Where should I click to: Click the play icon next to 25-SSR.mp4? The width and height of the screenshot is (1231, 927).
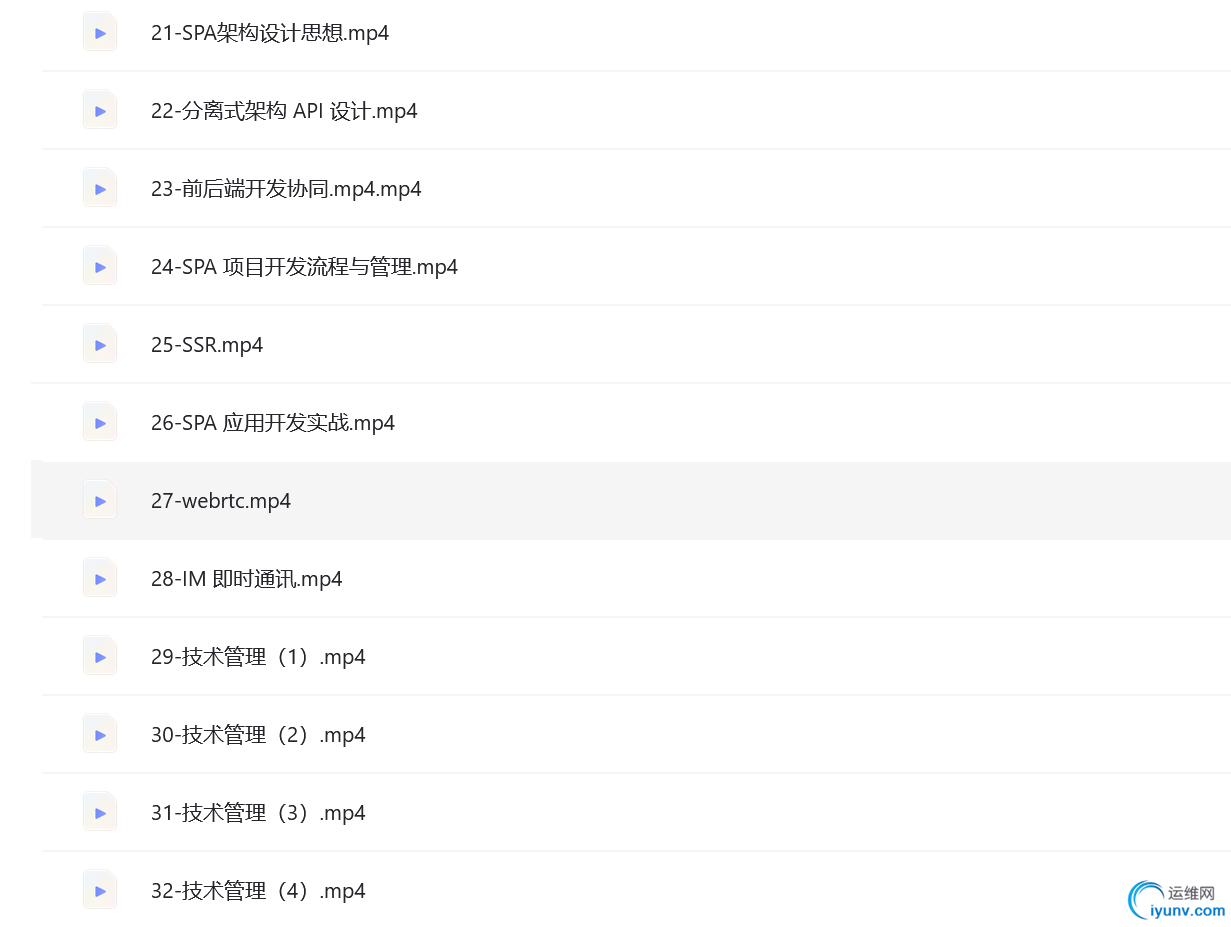coord(100,345)
